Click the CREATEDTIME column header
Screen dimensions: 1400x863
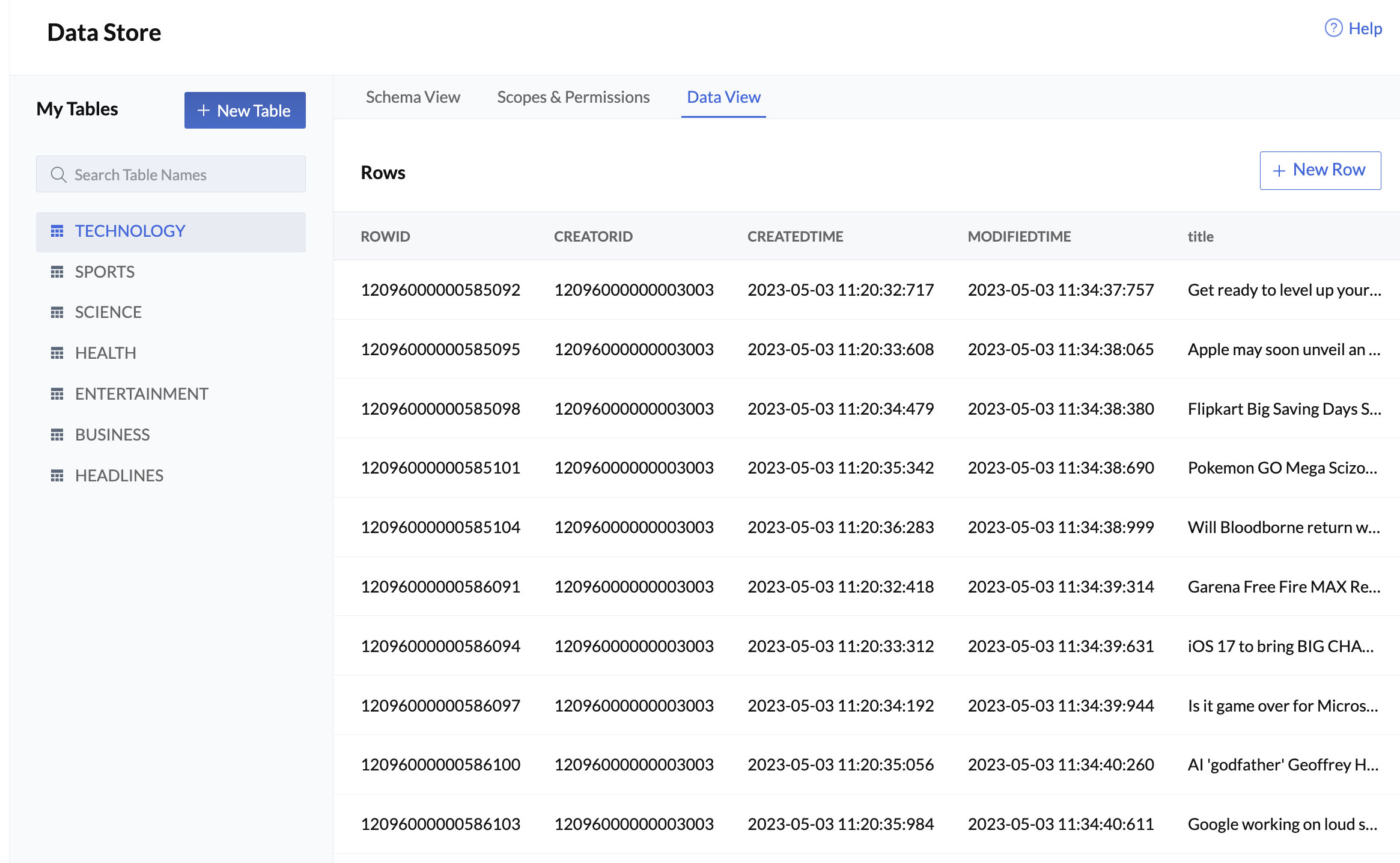point(795,236)
